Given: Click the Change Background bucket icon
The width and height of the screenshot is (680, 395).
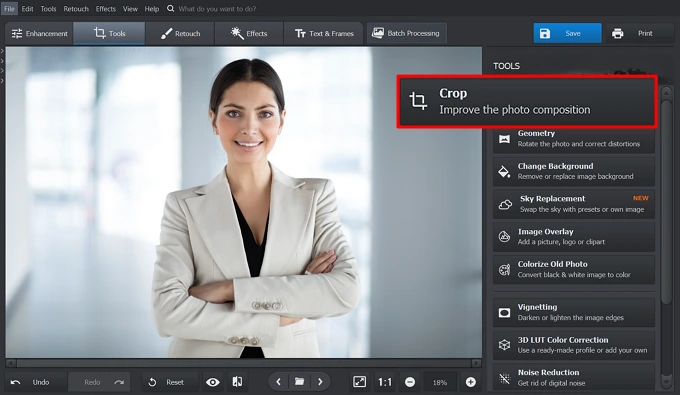Looking at the screenshot, I should 504,172.
